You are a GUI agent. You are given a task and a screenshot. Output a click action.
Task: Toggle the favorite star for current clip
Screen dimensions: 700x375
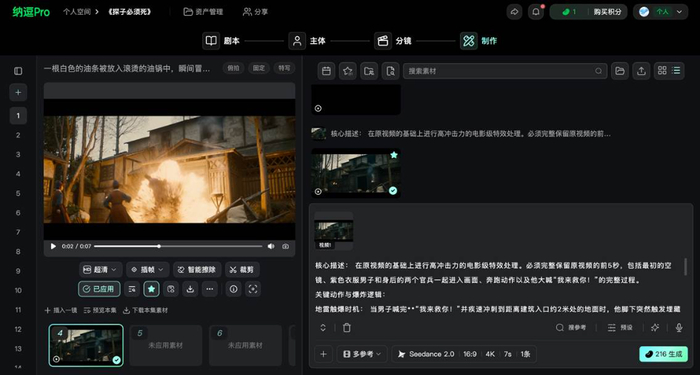[x=151, y=289]
